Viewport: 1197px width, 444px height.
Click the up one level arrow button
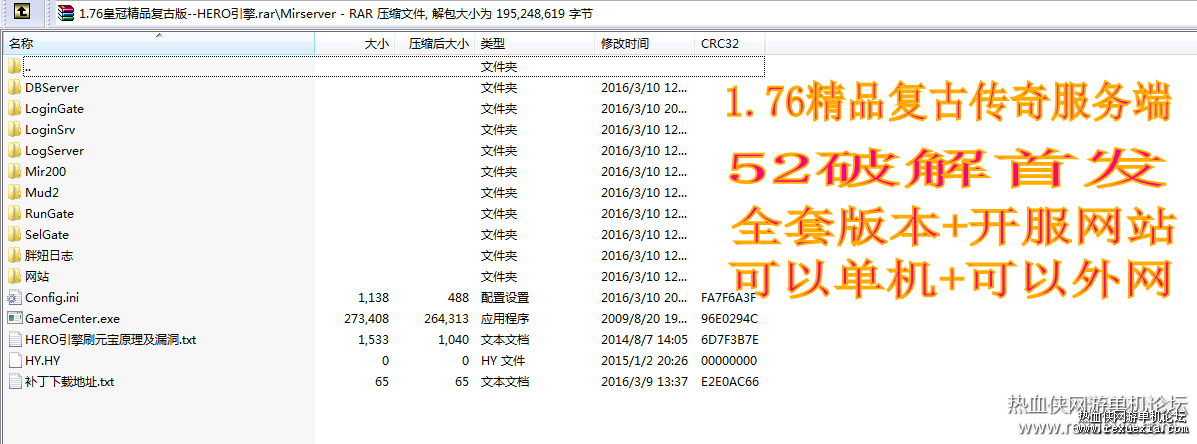tap(22, 11)
